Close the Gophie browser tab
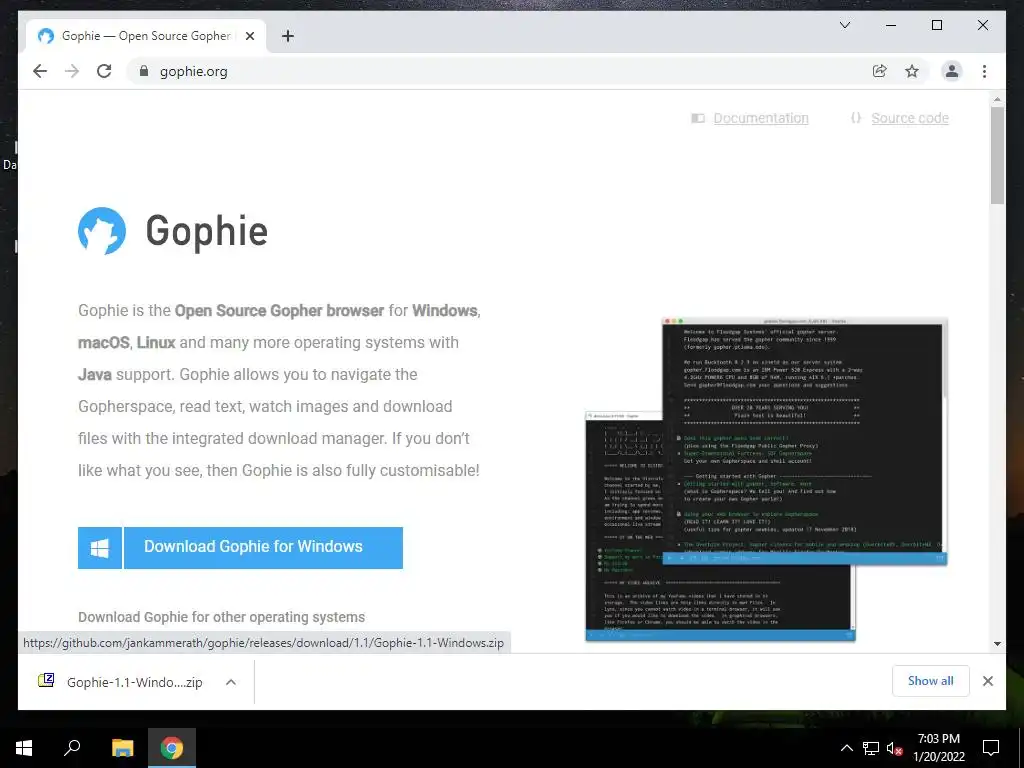Screen dimensions: 1024x768 249,36
